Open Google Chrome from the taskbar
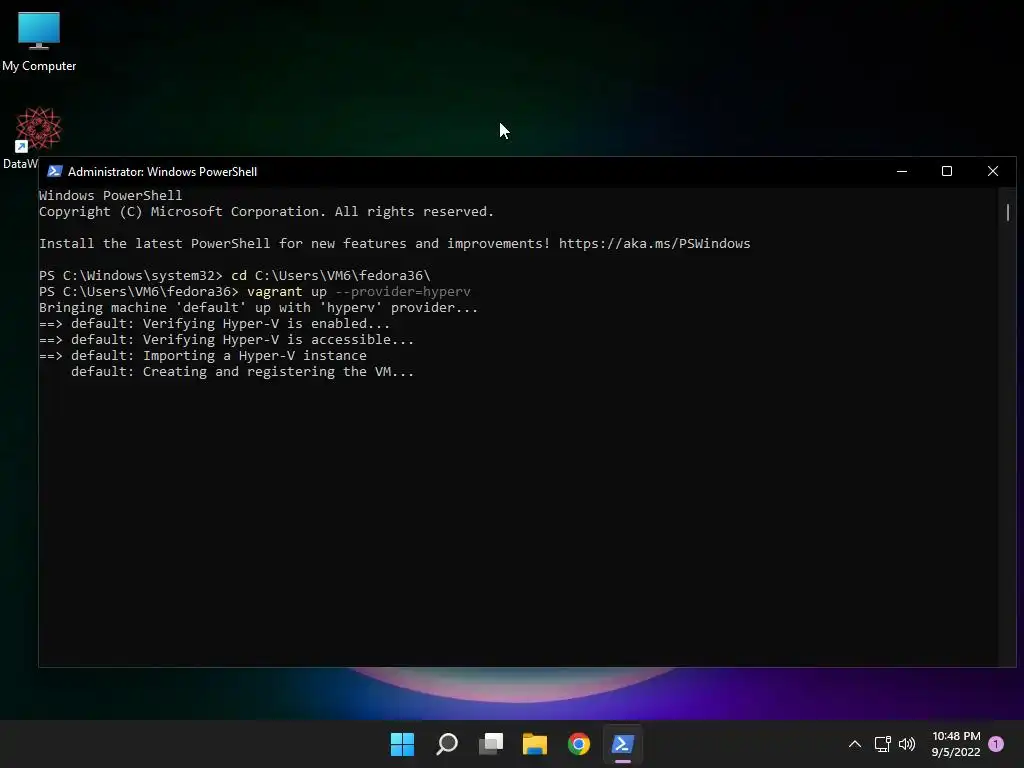The width and height of the screenshot is (1024, 768). pyautogui.click(x=579, y=744)
